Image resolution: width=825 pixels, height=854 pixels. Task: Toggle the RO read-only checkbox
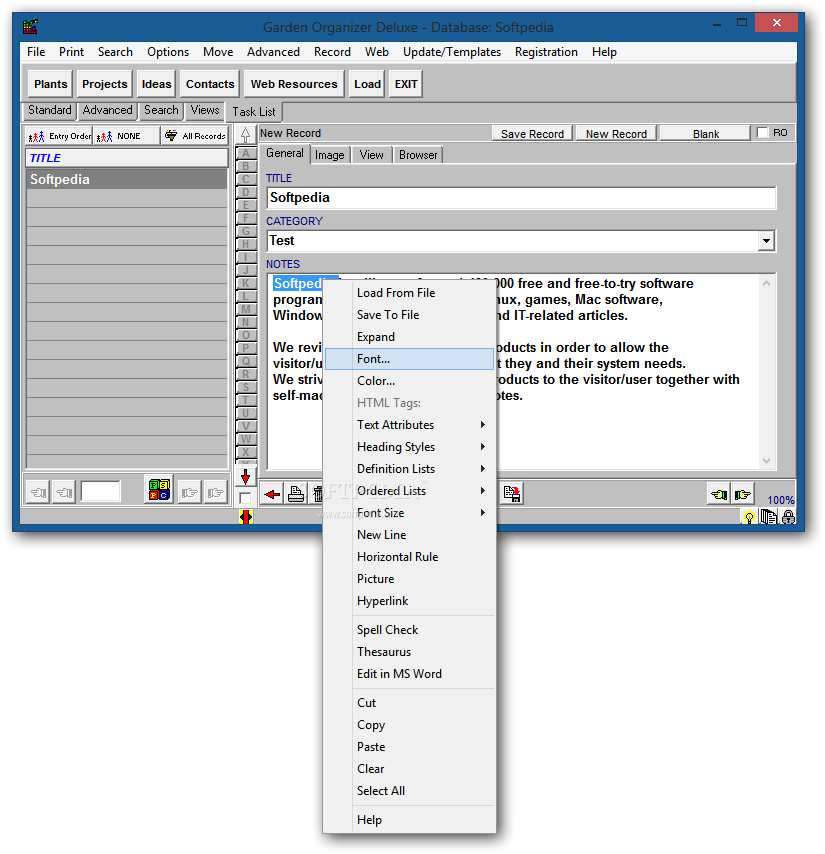(762, 133)
